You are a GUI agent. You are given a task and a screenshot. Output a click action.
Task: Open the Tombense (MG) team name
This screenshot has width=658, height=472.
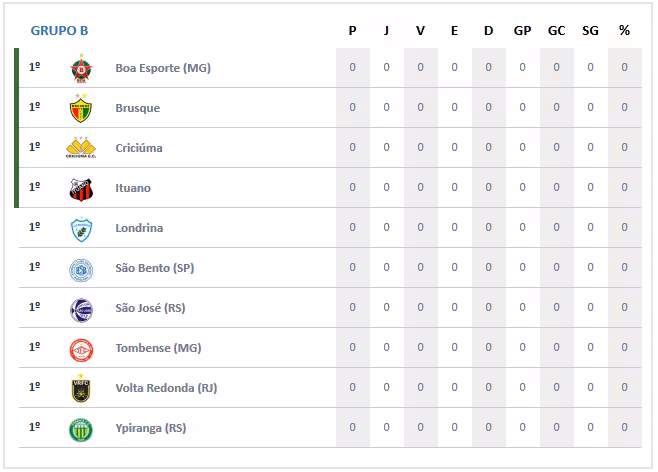pyautogui.click(x=158, y=348)
